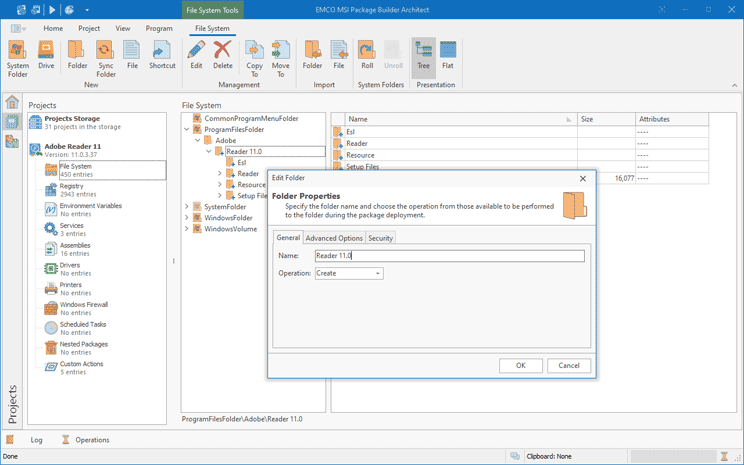The image size is (744, 465).
Task: Collapse the ProgramFilesFolder tree node
Action: click(186, 130)
